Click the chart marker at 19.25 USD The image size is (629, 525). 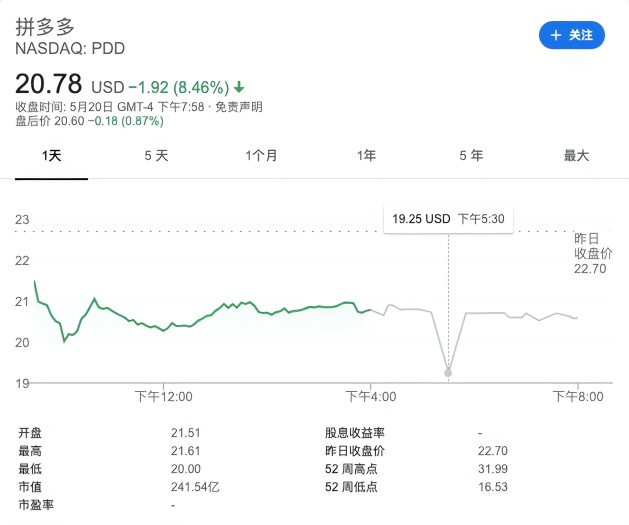pos(448,373)
